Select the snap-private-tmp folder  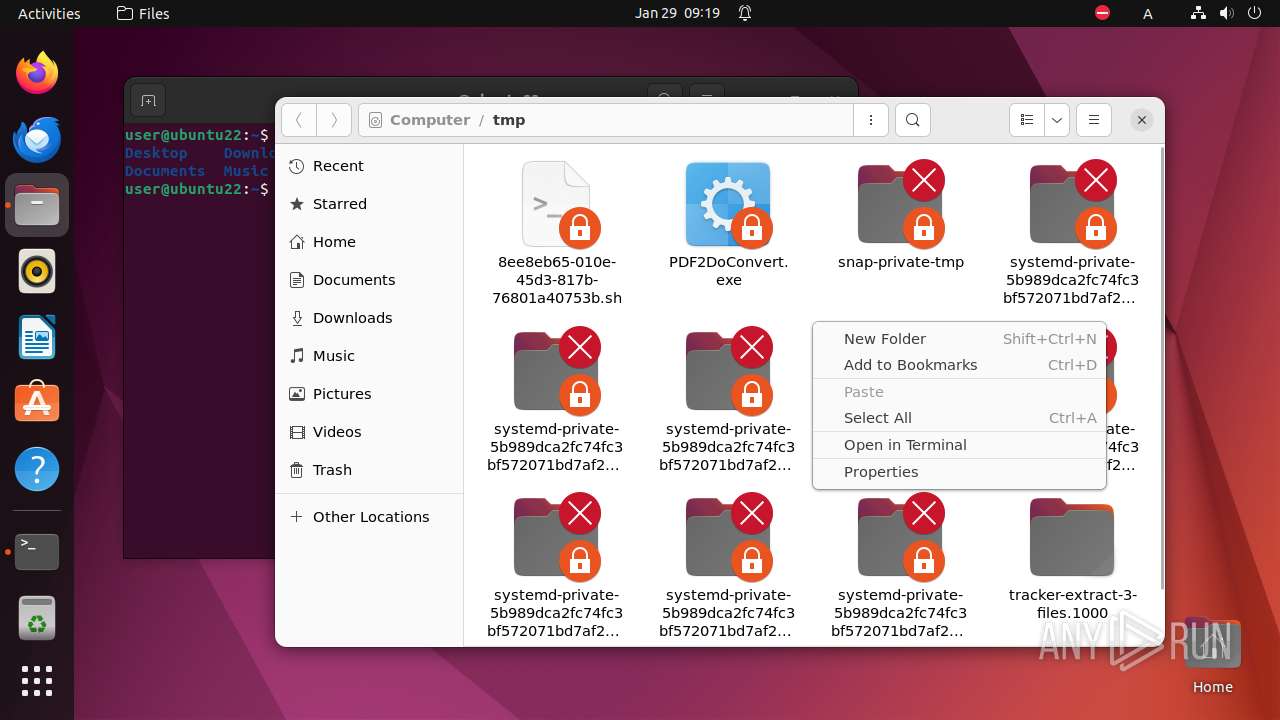pyautogui.click(x=901, y=215)
